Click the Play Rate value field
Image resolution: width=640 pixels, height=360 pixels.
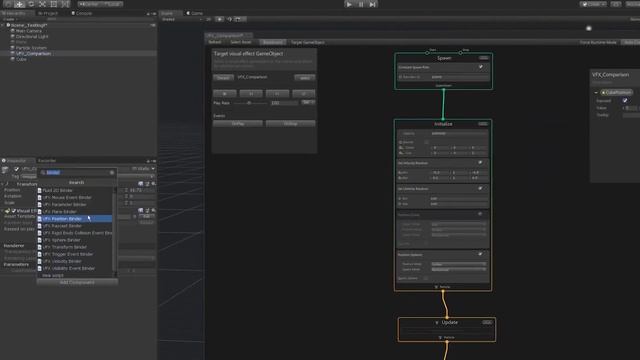pyautogui.click(x=284, y=103)
